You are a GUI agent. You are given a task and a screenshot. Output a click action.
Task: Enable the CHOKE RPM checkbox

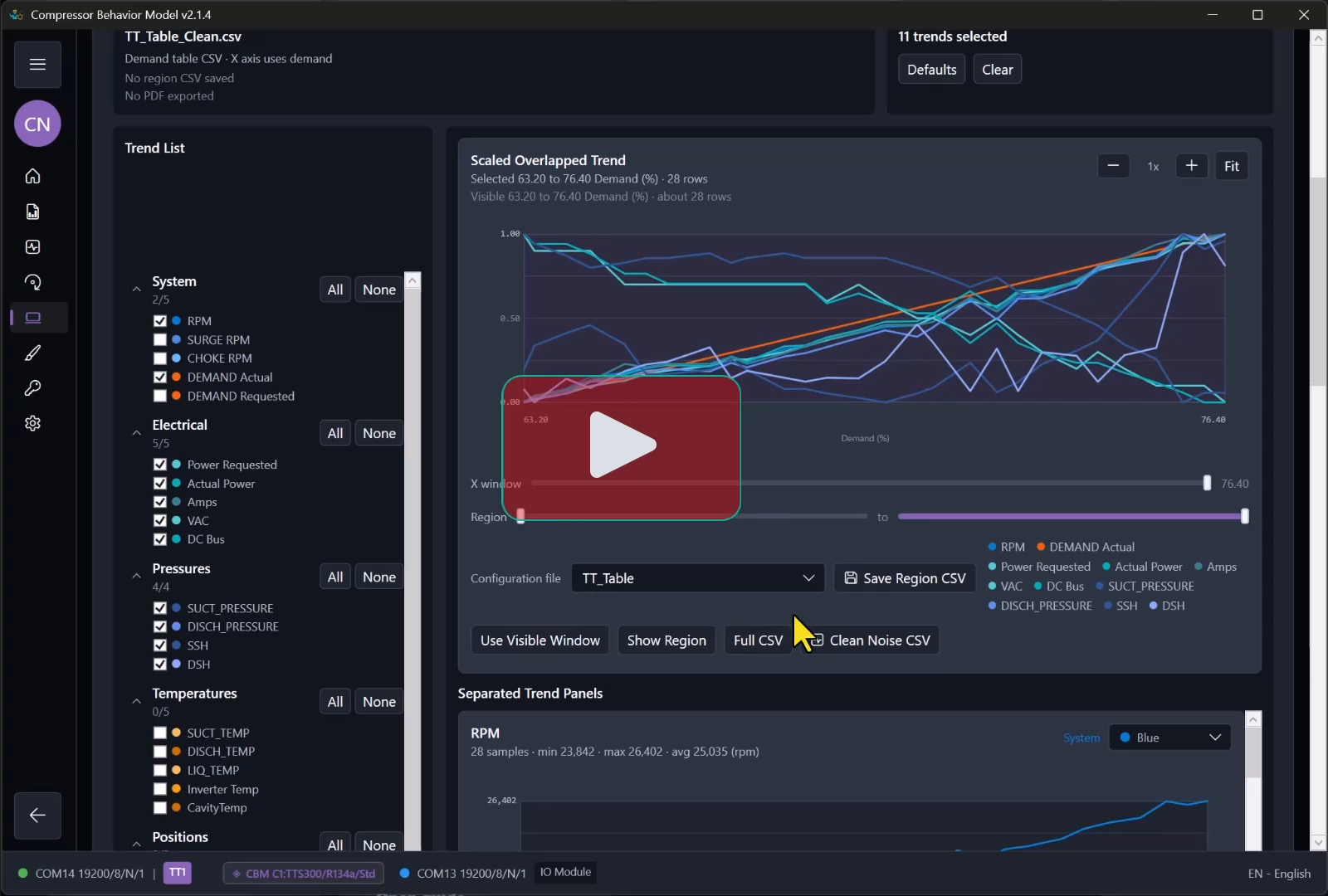(160, 358)
